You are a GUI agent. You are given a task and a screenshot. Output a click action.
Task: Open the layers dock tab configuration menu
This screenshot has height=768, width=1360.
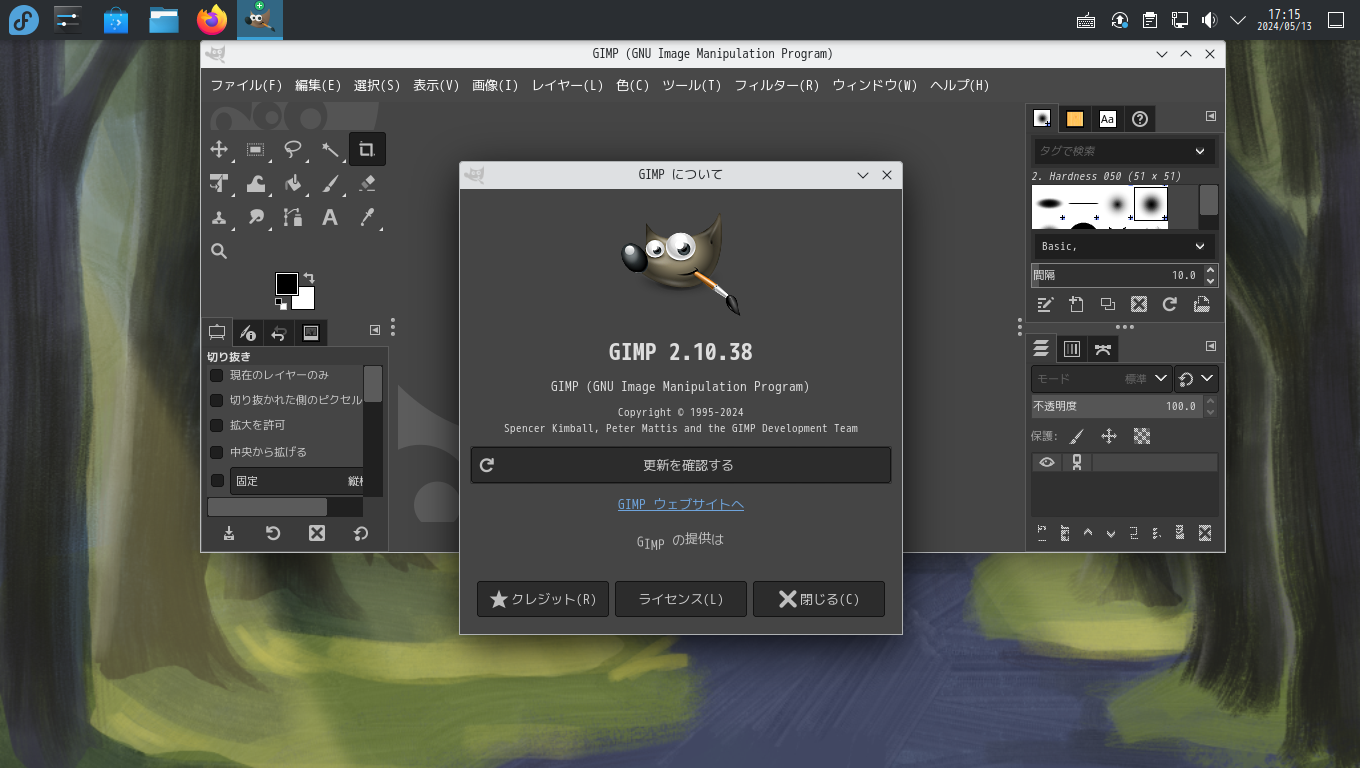coord(1210,346)
